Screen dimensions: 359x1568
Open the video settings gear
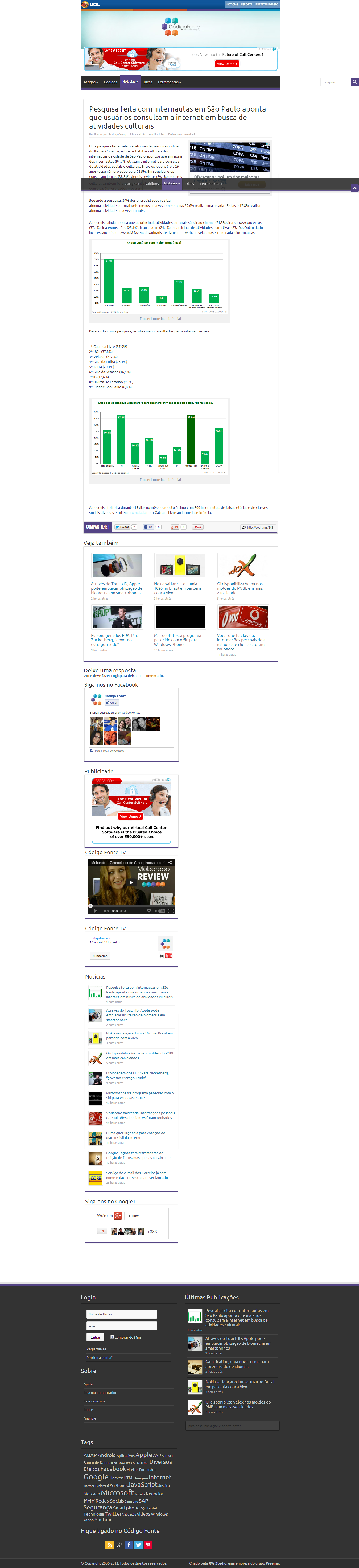[x=149, y=911]
